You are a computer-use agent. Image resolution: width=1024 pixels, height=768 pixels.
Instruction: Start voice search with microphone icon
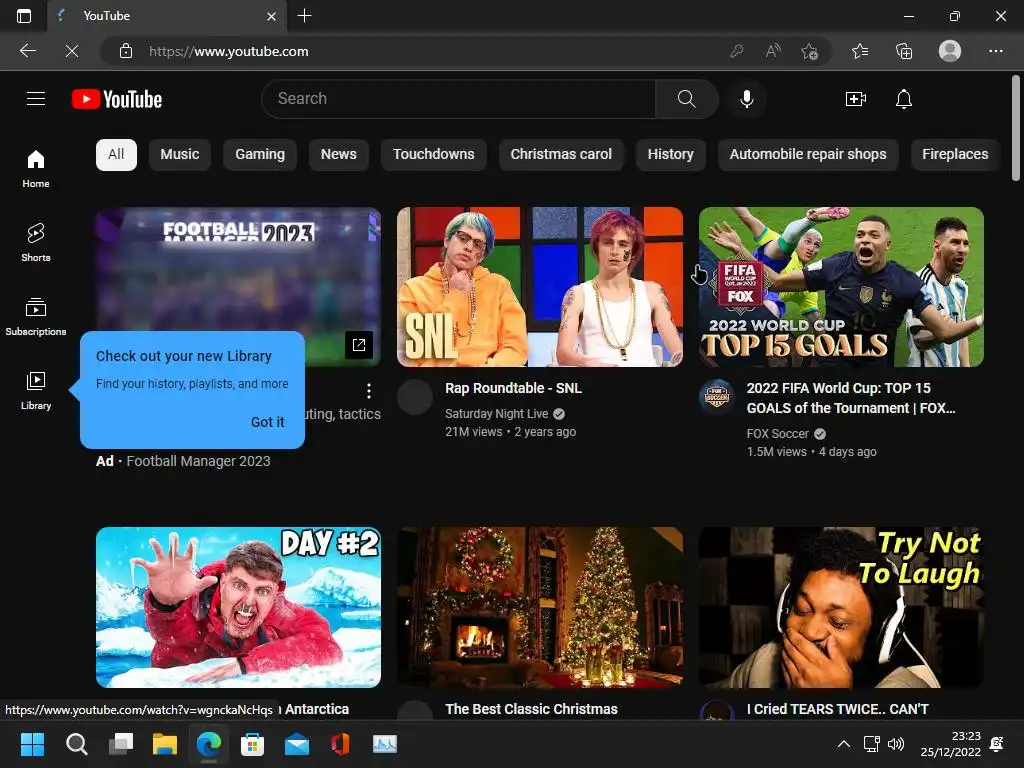click(x=746, y=99)
